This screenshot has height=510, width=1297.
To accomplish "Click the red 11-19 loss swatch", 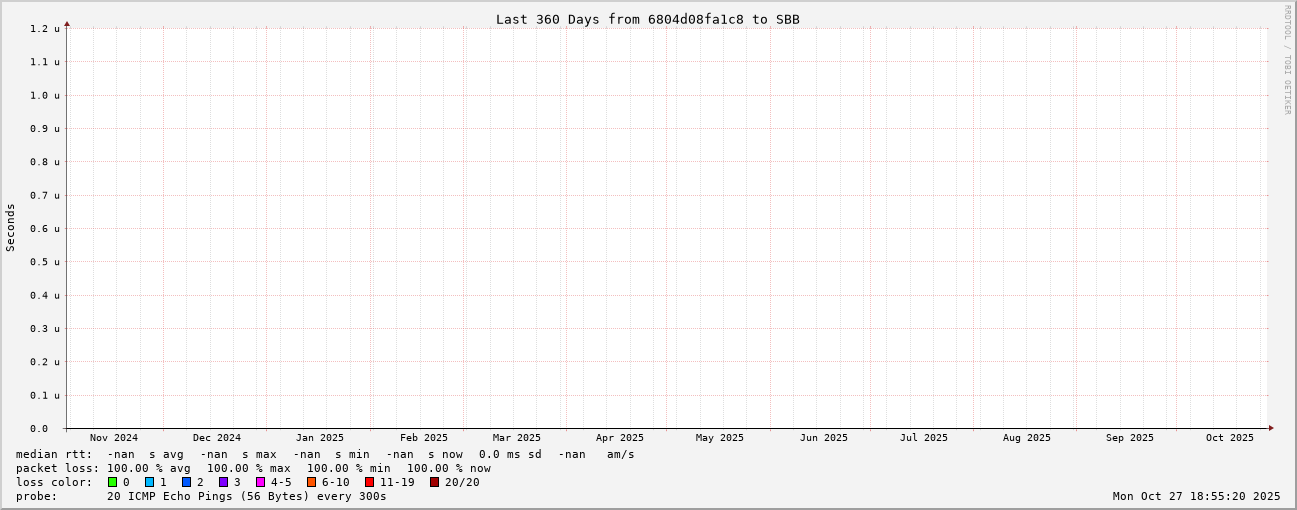I will coord(370,482).
